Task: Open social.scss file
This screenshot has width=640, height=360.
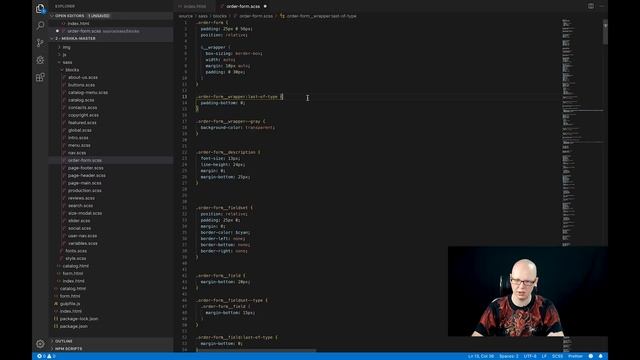Action: tap(79, 229)
